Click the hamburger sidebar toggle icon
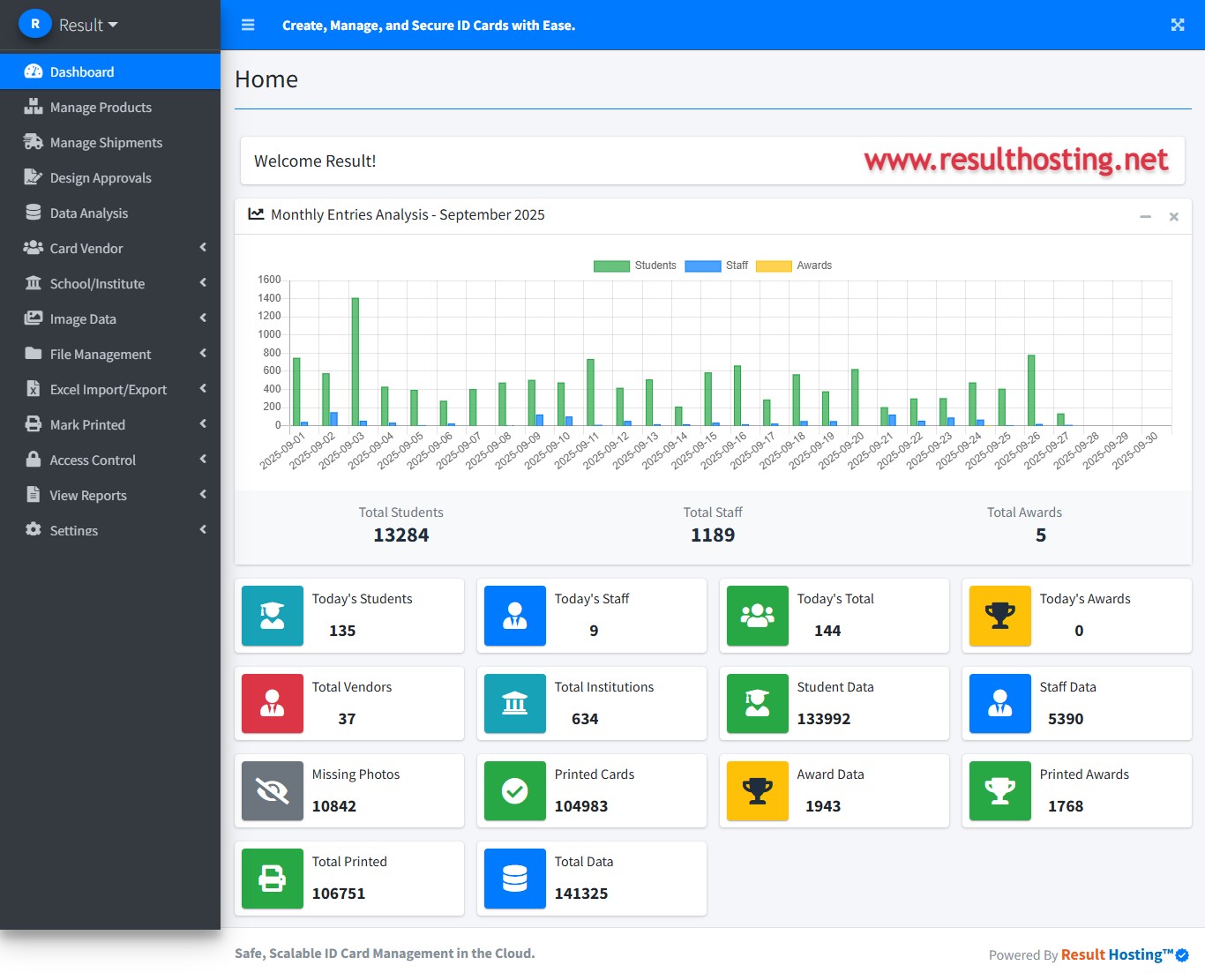The height and width of the screenshot is (980, 1205). [x=248, y=25]
